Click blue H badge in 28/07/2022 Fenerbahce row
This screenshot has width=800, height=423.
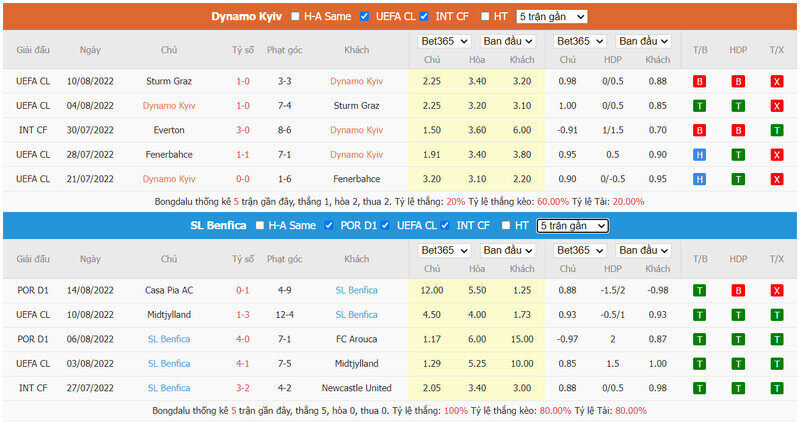click(699, 155)
